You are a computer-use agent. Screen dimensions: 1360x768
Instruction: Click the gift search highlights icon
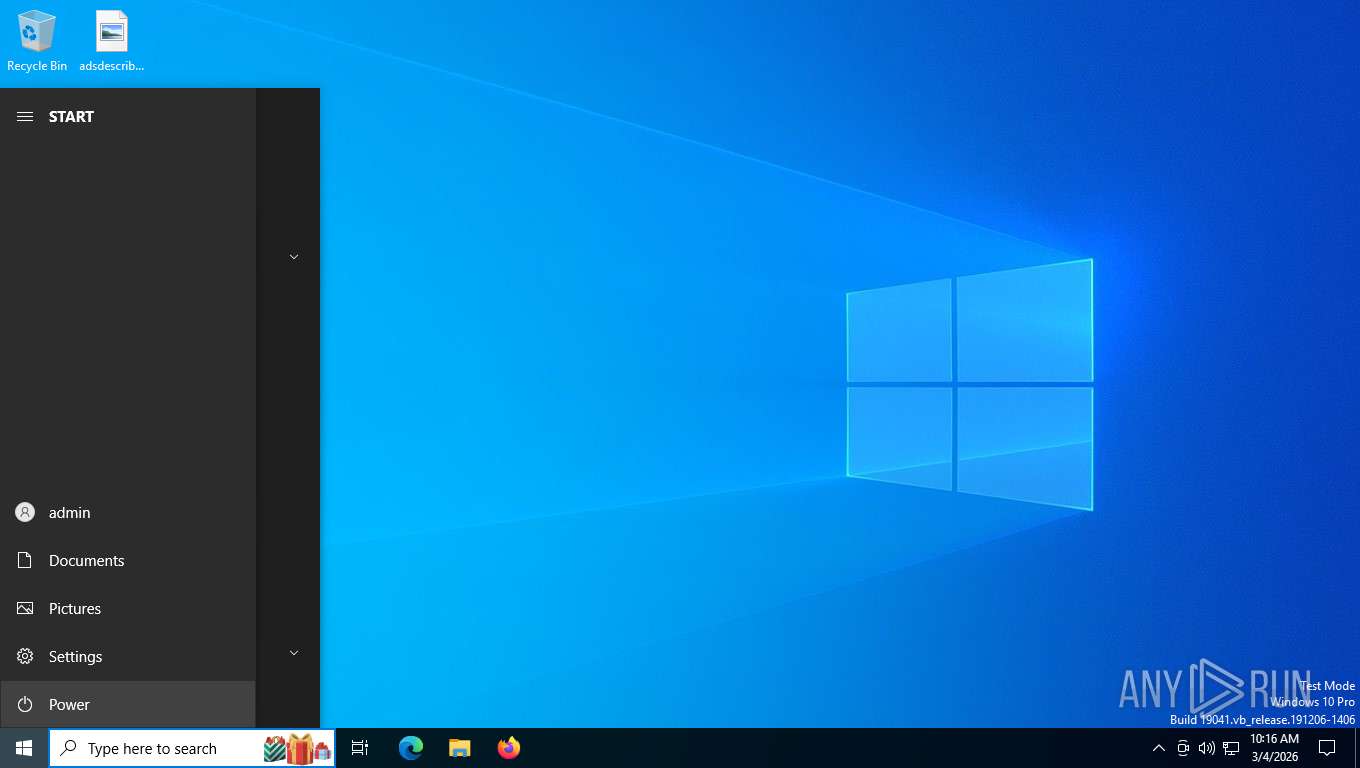pyautogui.click(x=298, y=748)
